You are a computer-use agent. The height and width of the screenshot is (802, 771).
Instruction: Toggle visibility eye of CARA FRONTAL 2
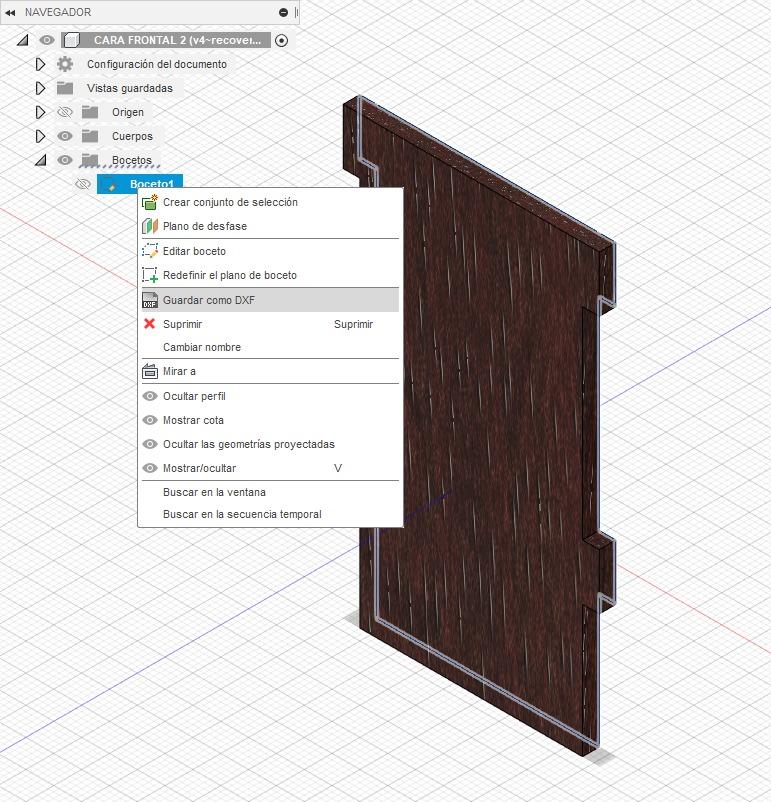coord(47,40)
